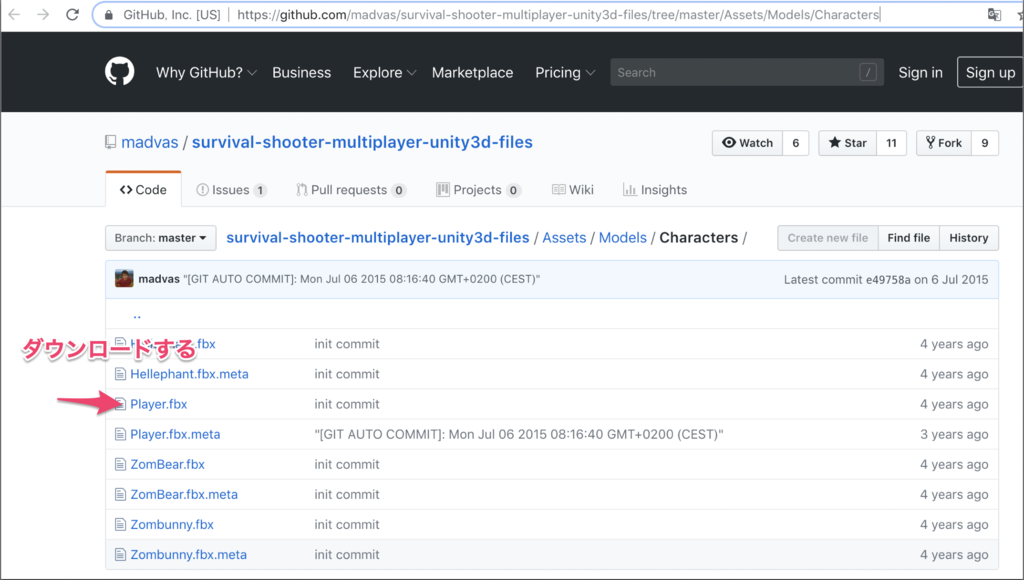Open init commit message for Zombunny.fbx.meta

tap(347, 555)
